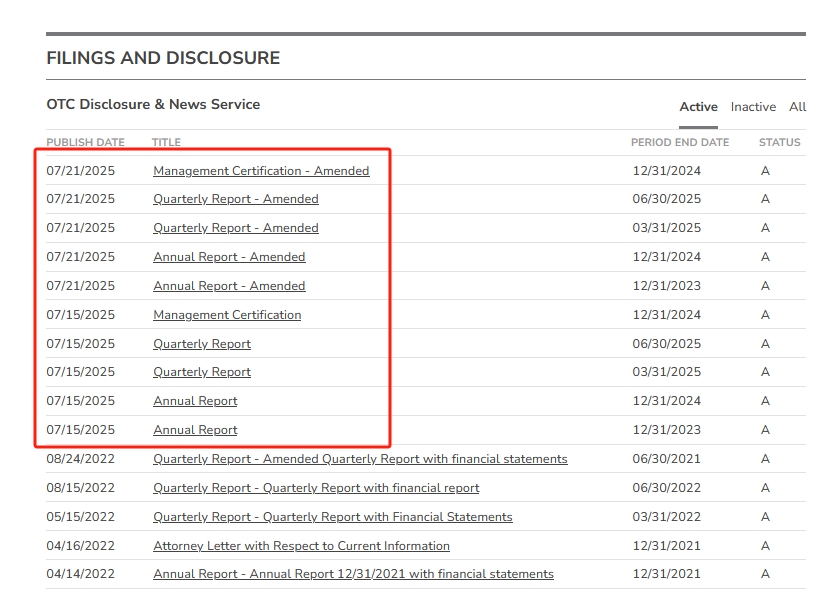
Task: Open 07/15/2025 Annual Report for period 12/31/2023
Action: (x=195, y=430)
